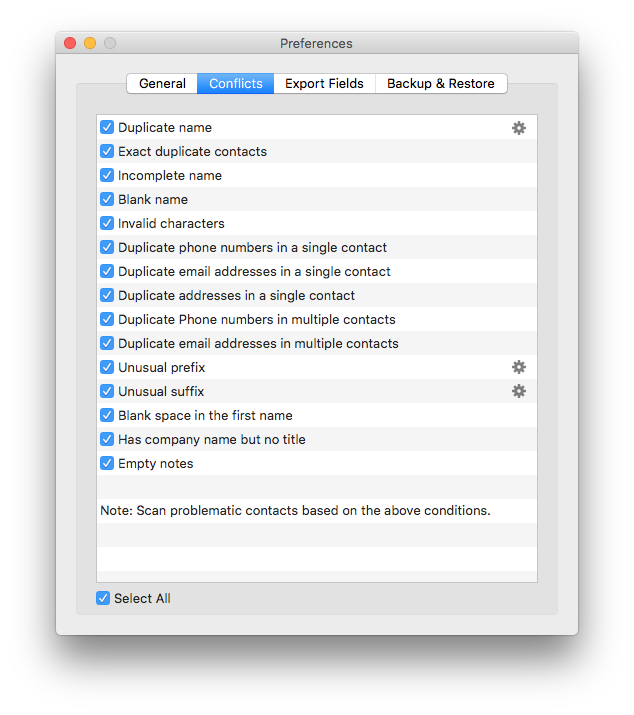Uncheck Duplicate addresses in a single contact
The height and width of the screenshot is (715, 634).
[107, 295]
